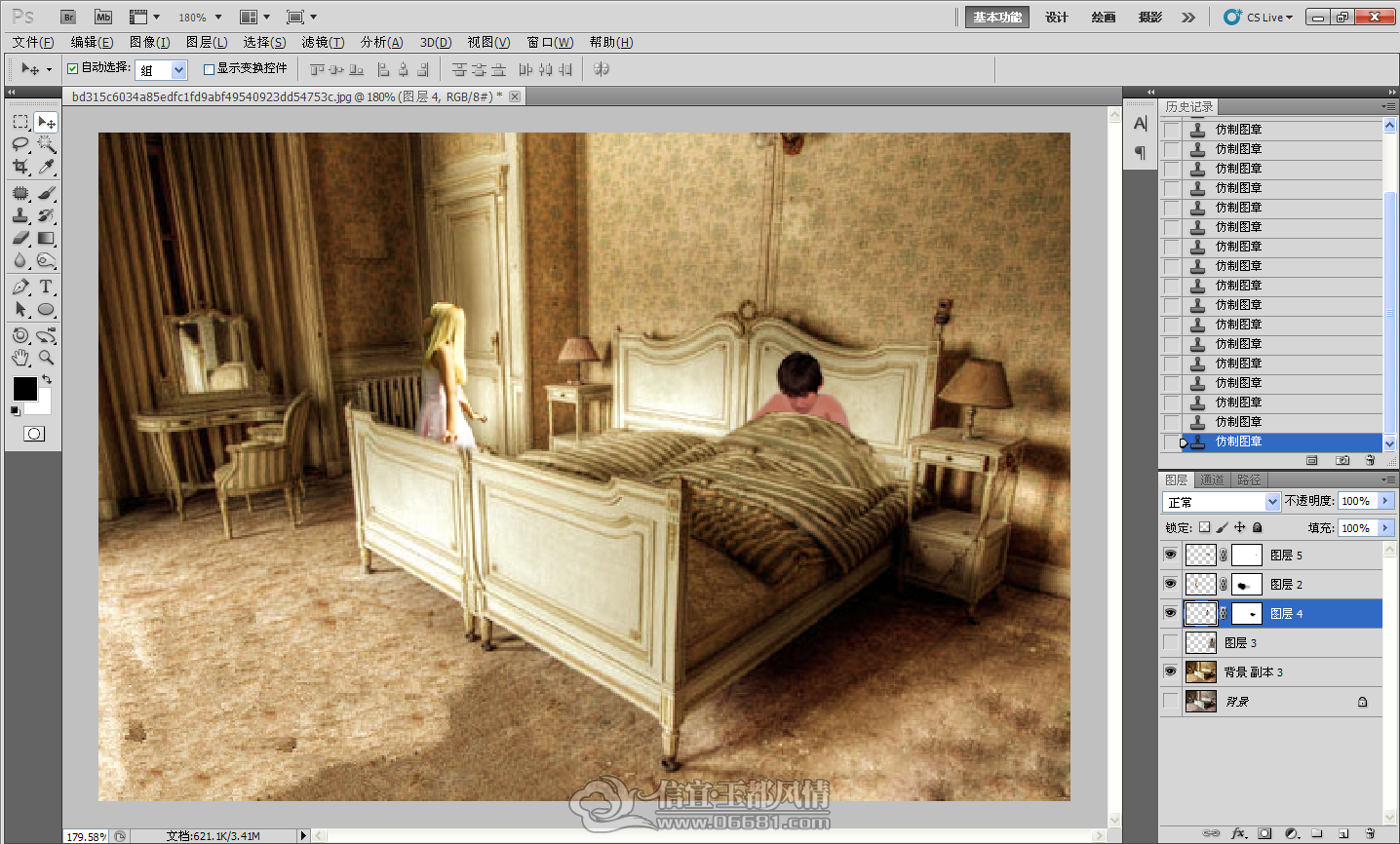This screenshot has width=1400, height=844.
Task: Click the foreground black color swatch
Action: (24, 388)
